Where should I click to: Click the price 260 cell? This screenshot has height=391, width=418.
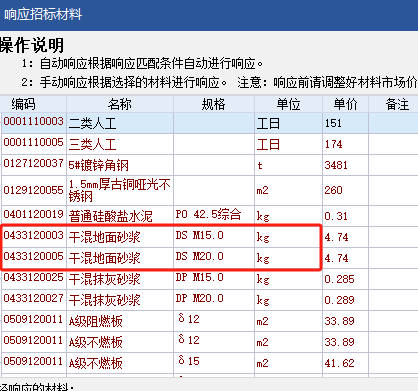(345, 190)
